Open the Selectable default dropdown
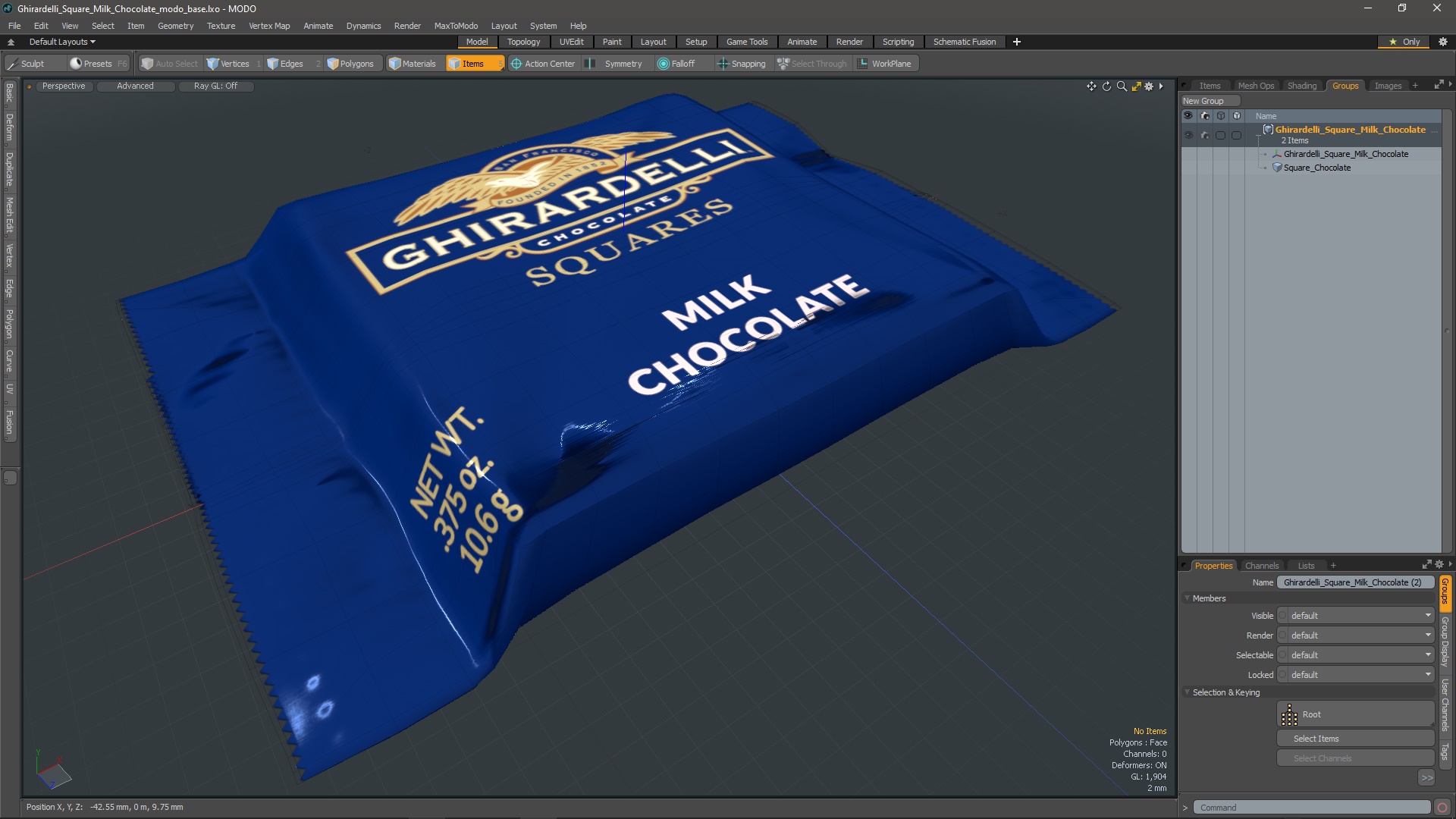Viewport: 1456px width, 819px height. click(1356, 655)
